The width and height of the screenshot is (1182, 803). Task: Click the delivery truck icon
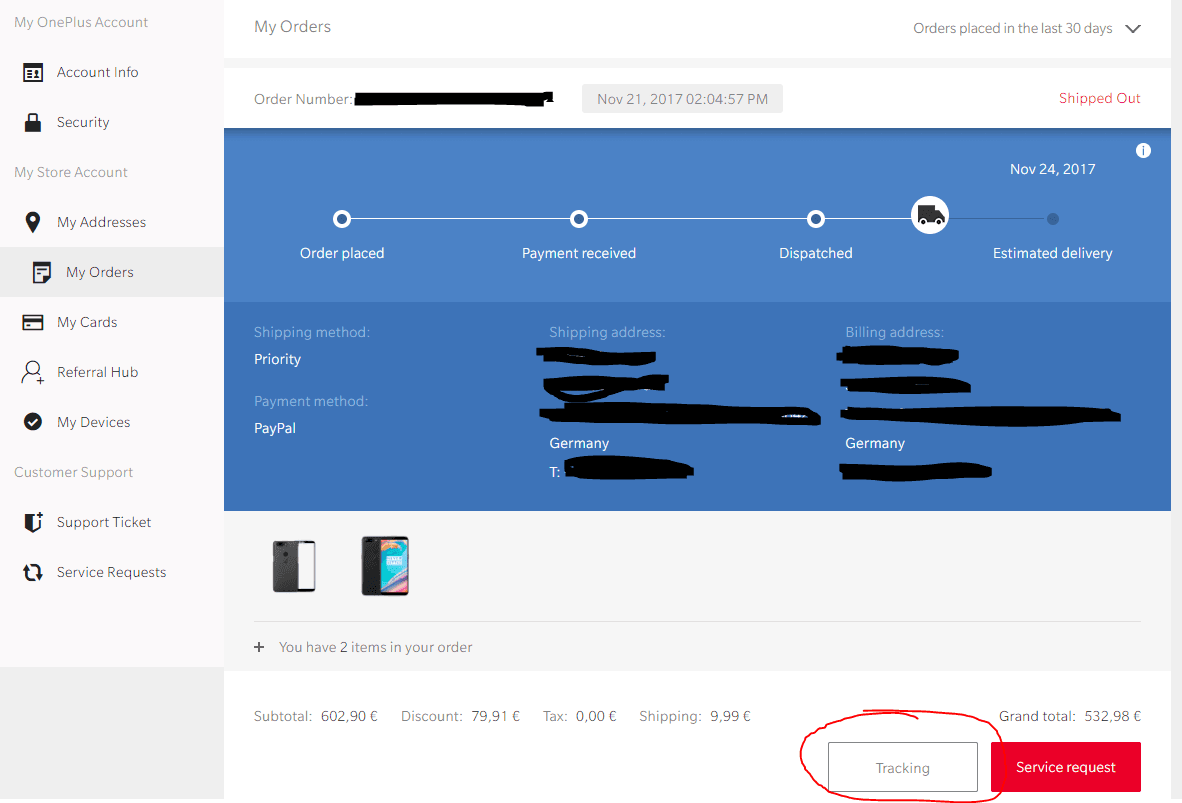click(929, 216)
